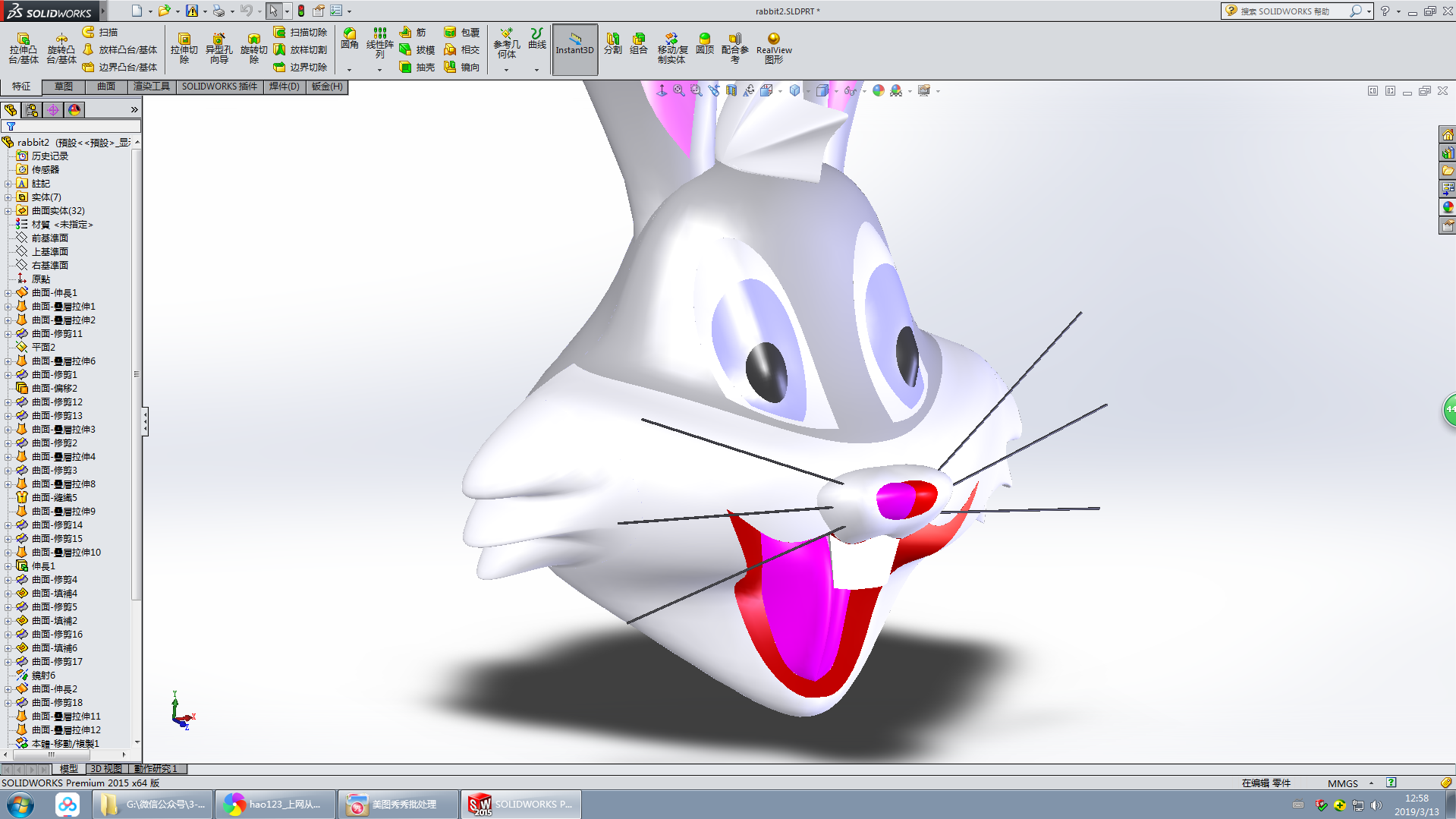The image size is (1456, 819).
Task: Expand the 实体(7) solid bodies folder
Action: click(8, 197)
